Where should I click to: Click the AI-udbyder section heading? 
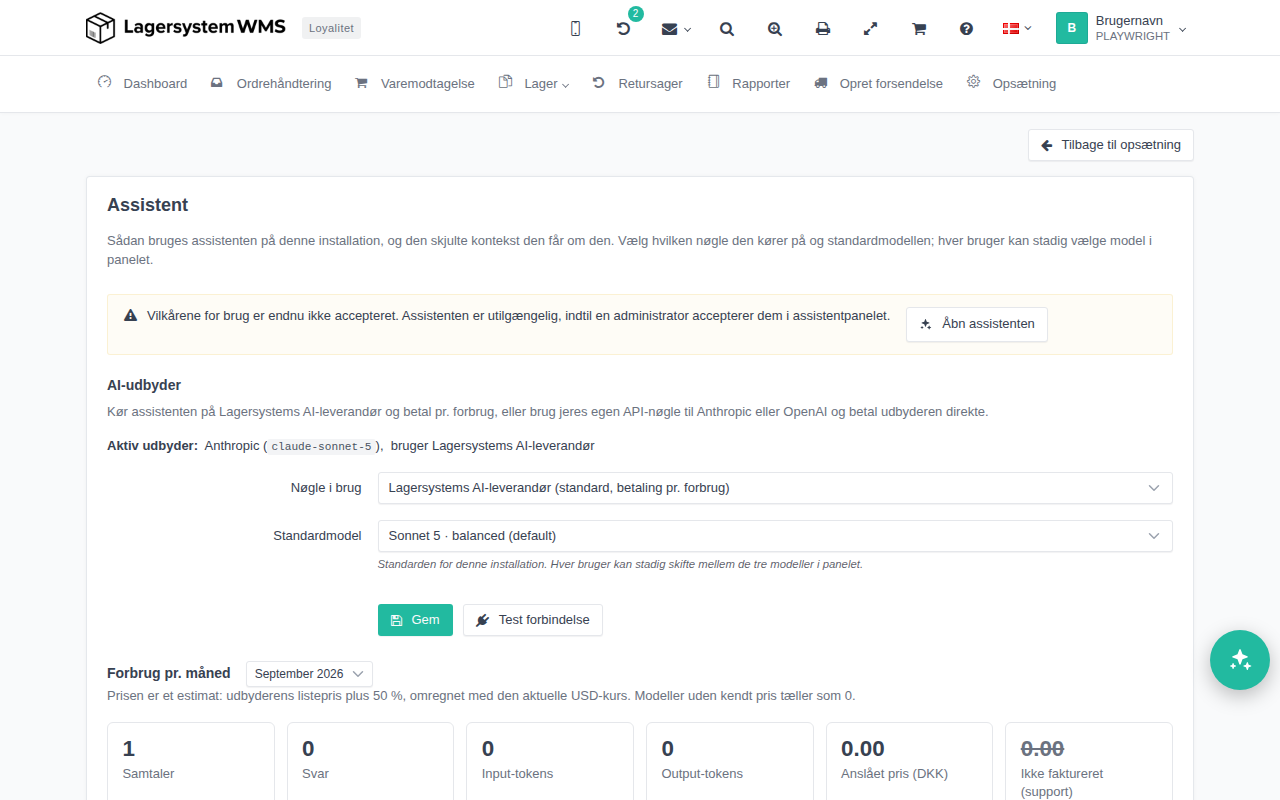(x=144, y=385)
